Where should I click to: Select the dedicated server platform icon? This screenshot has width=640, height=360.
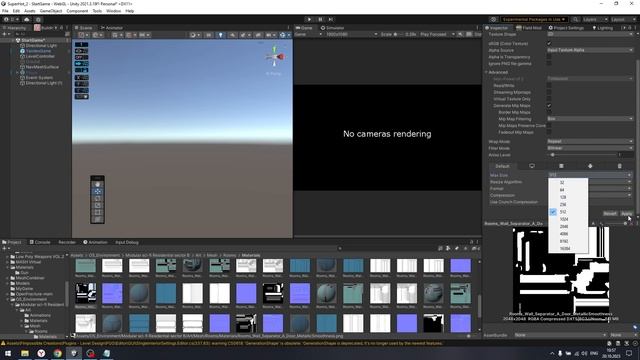coord(561,166)
